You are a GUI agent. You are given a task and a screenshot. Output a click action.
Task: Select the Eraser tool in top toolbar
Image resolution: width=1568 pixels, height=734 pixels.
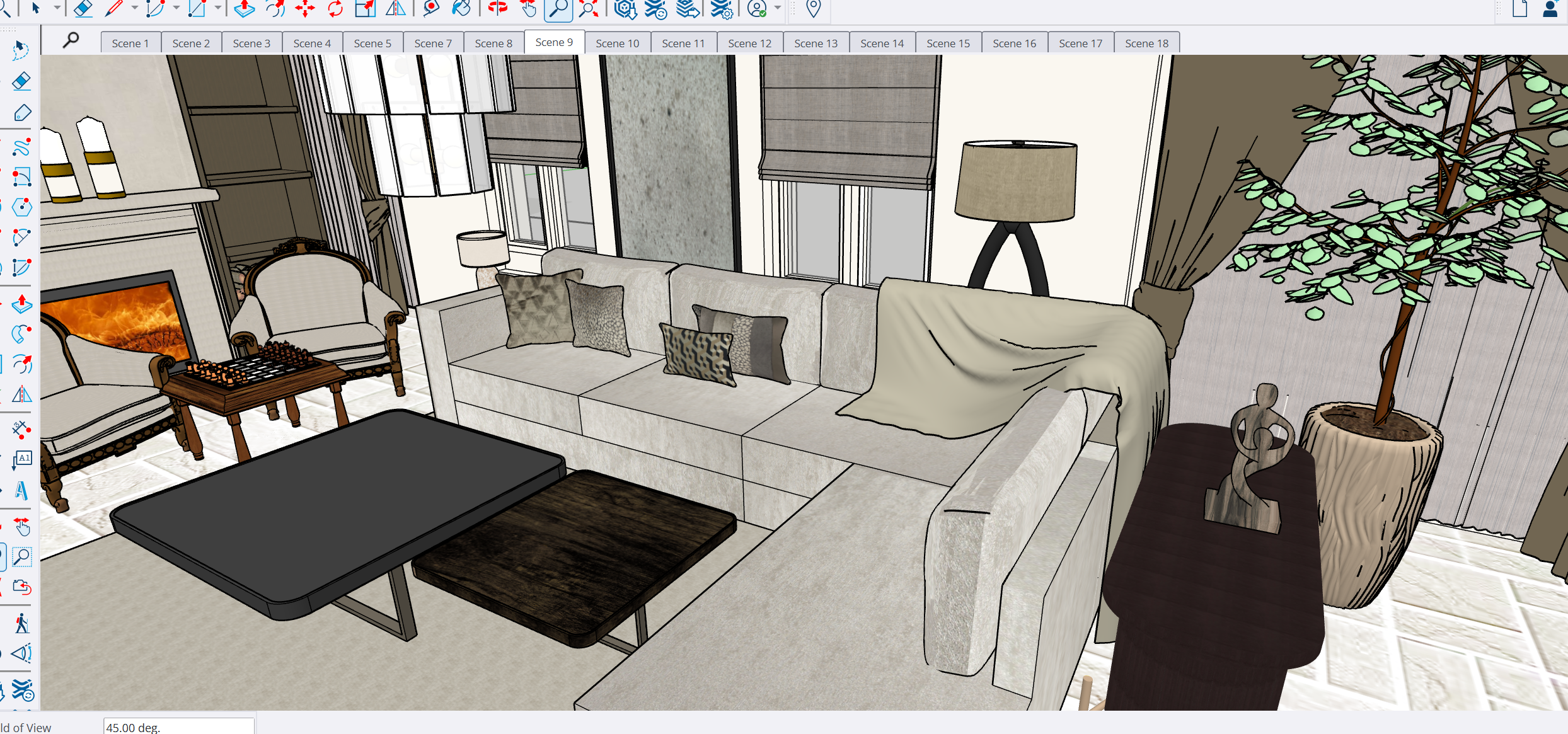pos(83,8)
